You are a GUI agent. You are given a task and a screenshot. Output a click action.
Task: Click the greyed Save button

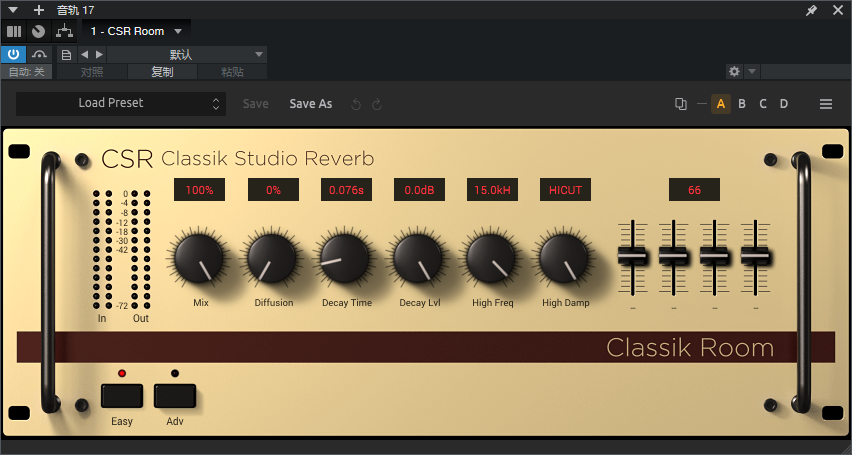(x=255, y=104)
